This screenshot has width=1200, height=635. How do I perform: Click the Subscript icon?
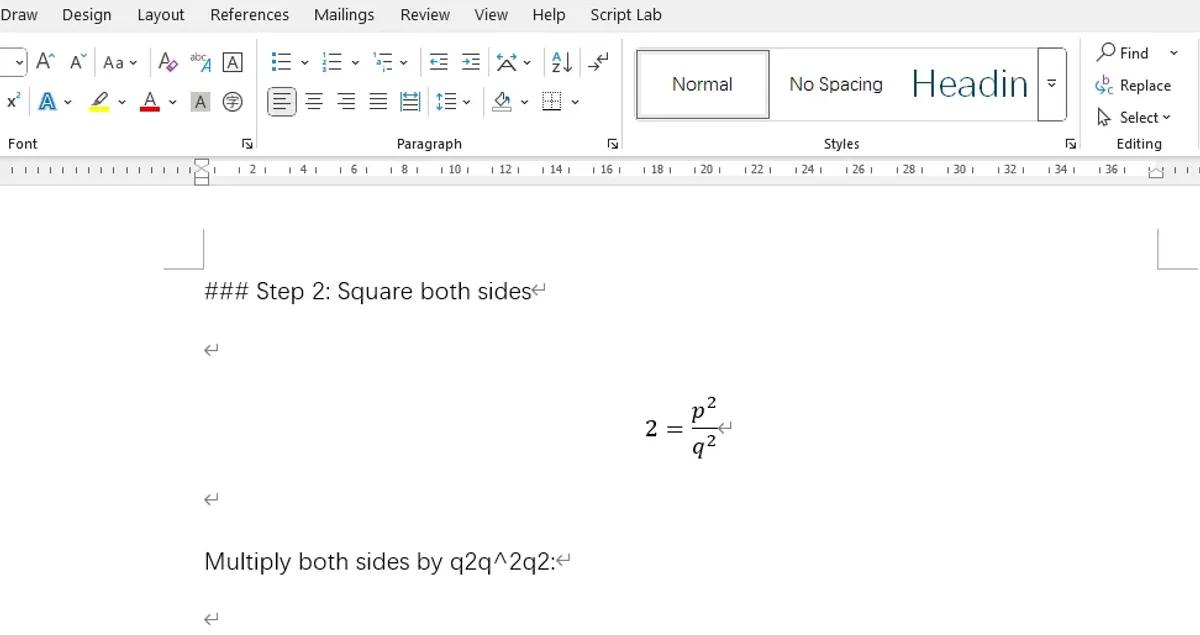(13, 101)
